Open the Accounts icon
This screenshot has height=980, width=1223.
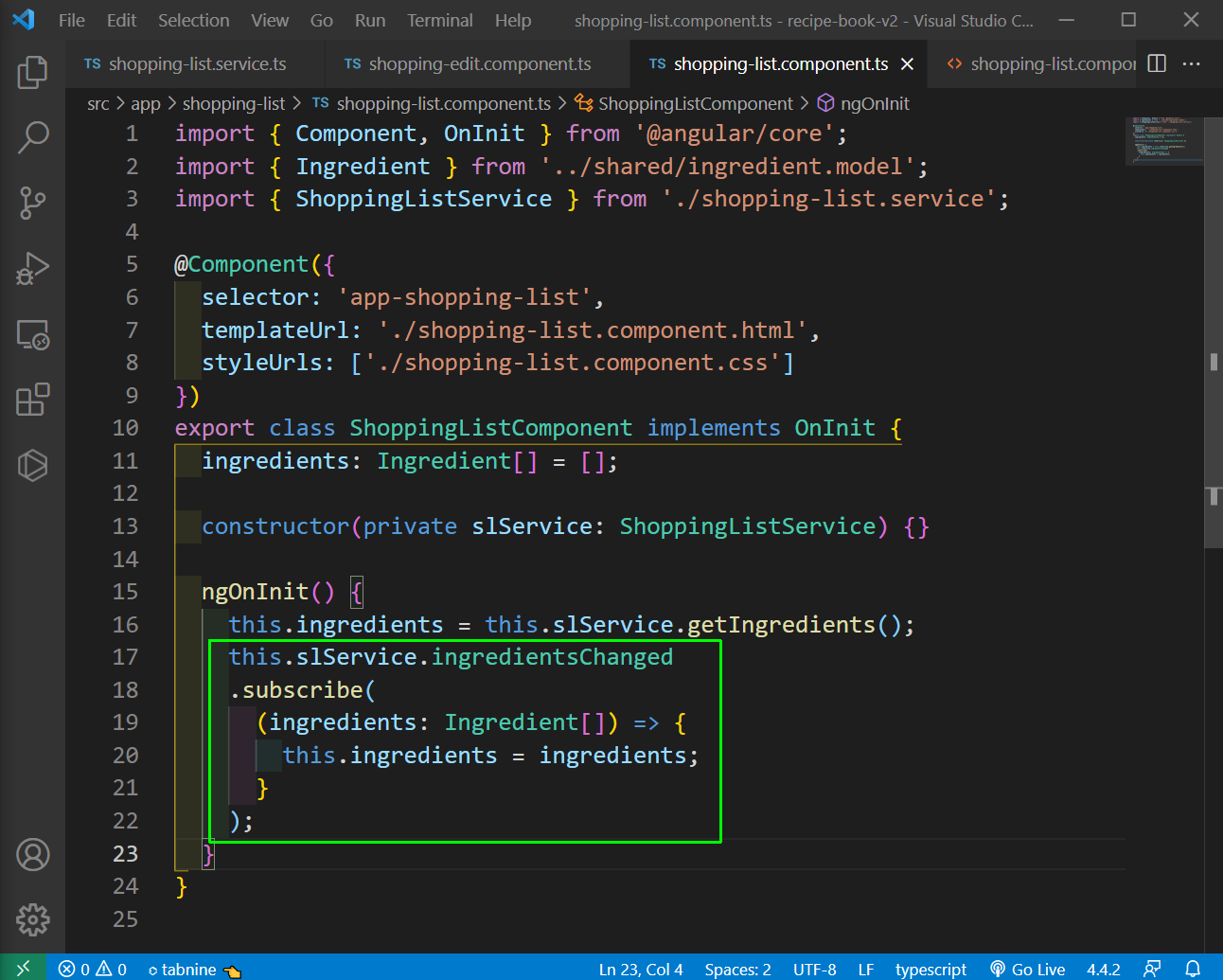click(32, 855)
